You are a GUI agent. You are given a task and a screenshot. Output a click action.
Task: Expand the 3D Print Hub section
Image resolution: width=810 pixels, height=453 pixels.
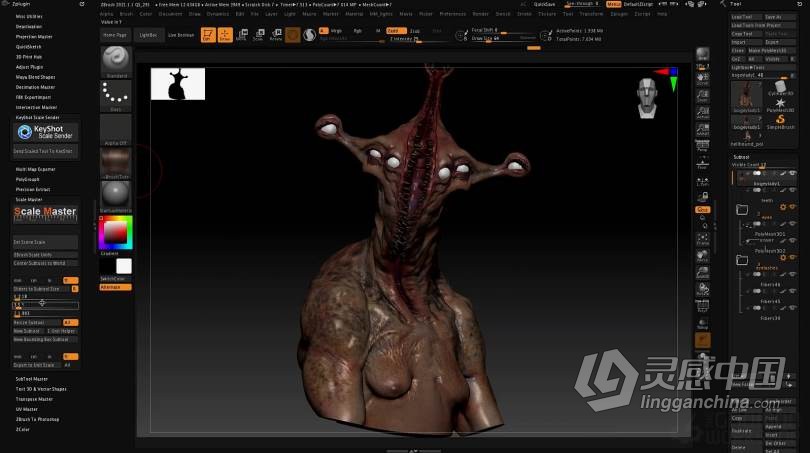coord(28,57)
